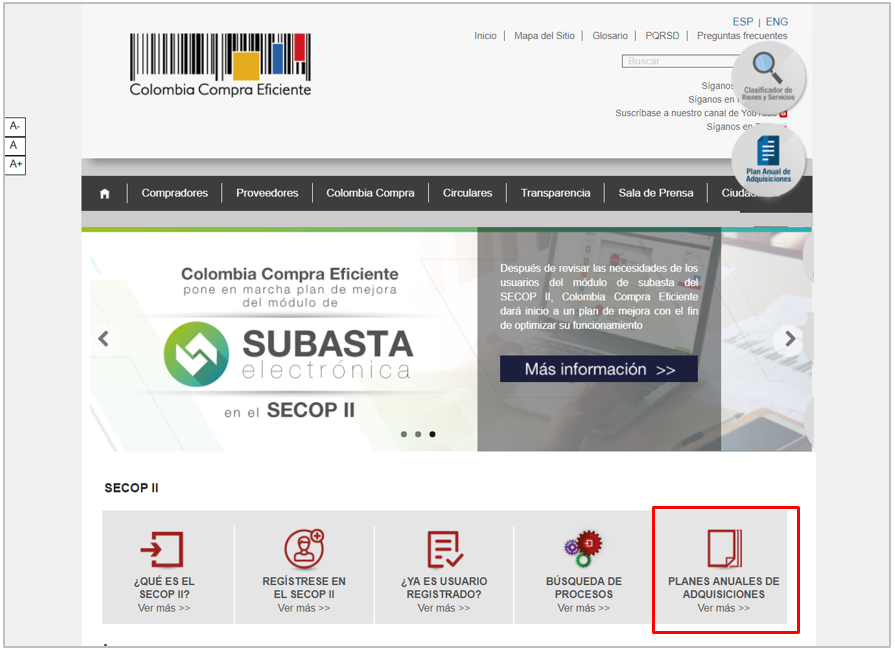This screenshot has width=895, height=653.
Task: Click the Regístrese en el SECOP II user icon
Action: click(x=304, y=549)
